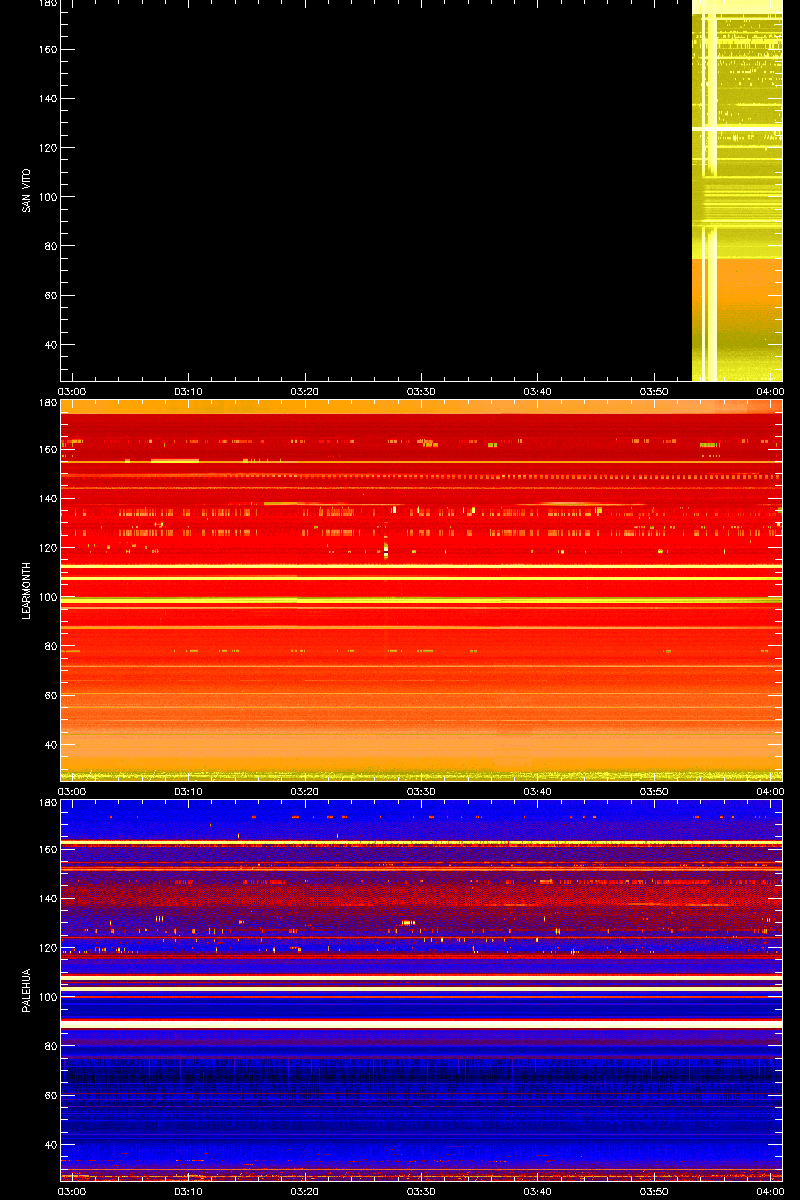Screen dimensions: 800x1200
Task: Select the 40 tick on PALEHUA axis
Action: [49, 1145]
